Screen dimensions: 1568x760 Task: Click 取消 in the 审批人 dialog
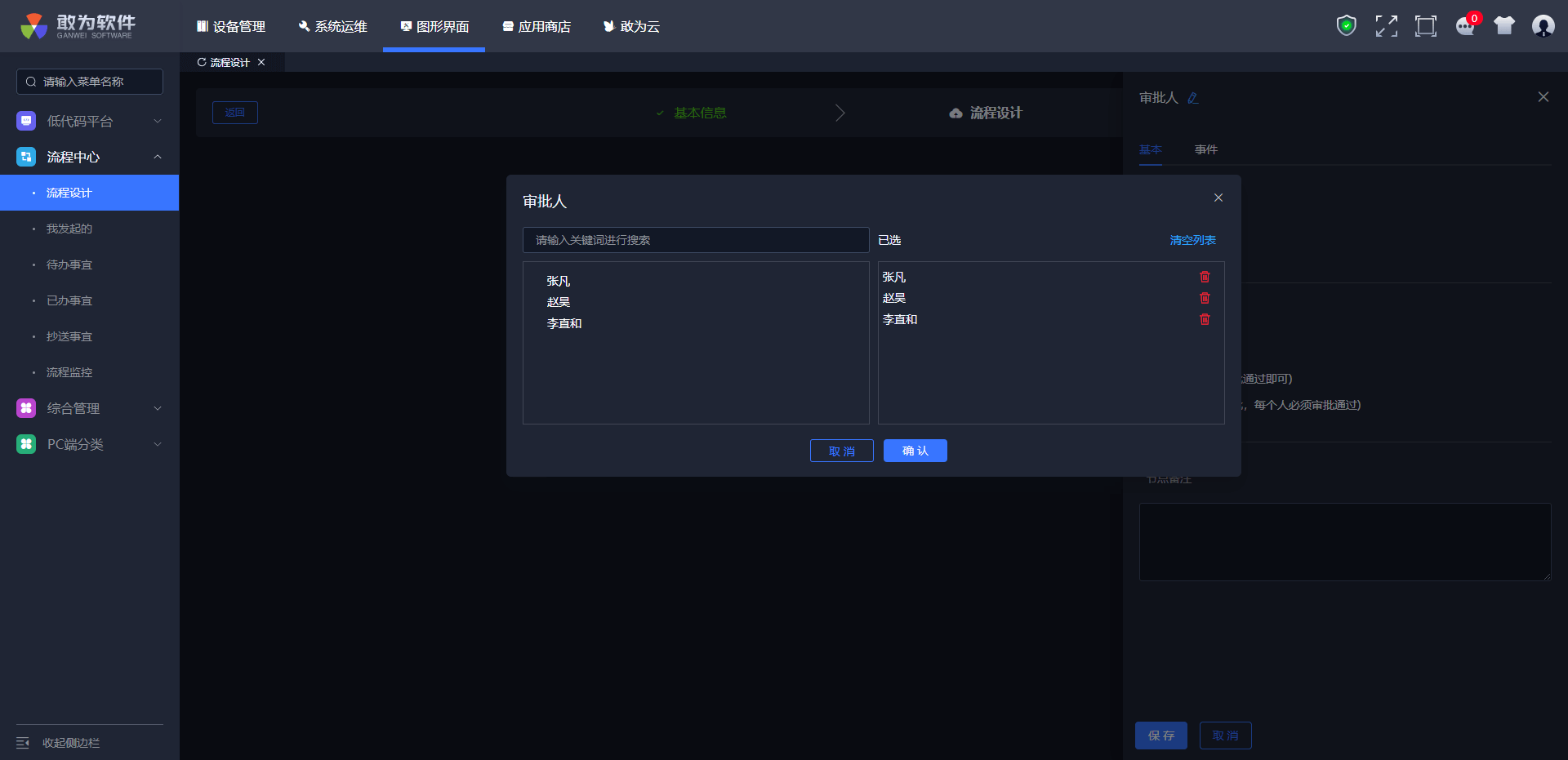842,451
